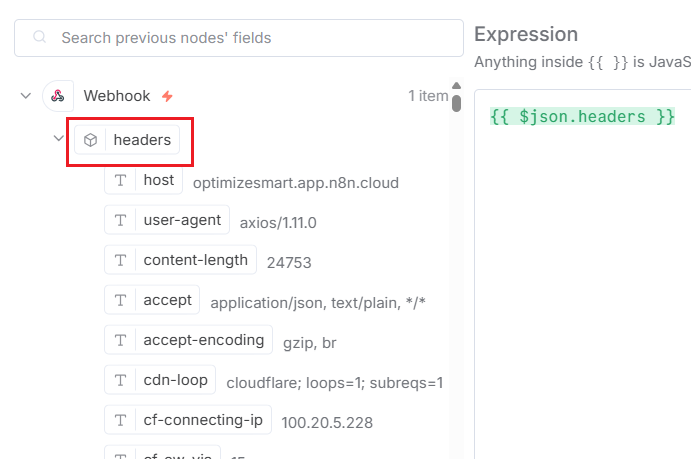Select the accept-encoding field pill

(203, 340)
